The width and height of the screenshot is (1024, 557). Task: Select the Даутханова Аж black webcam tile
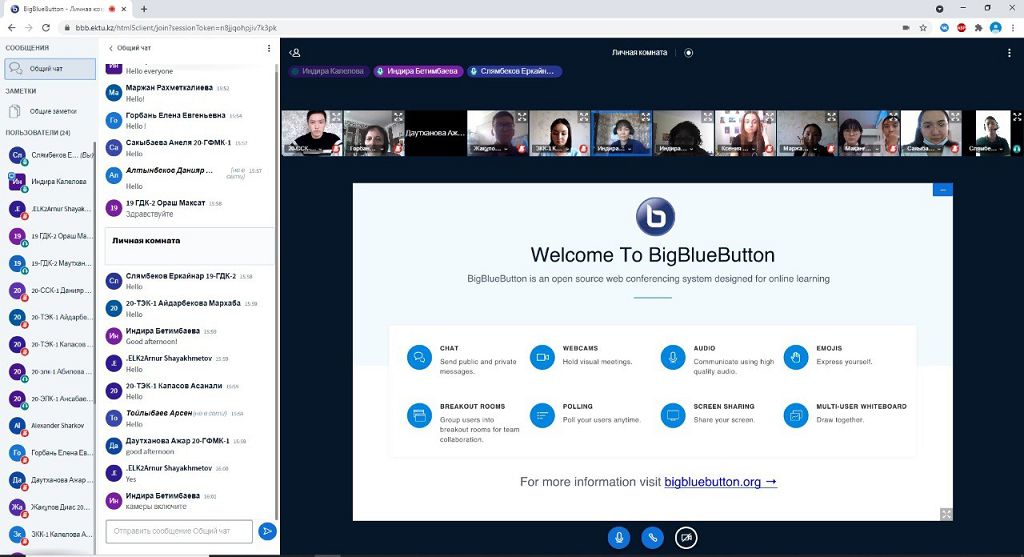click(x=436, y=133)
